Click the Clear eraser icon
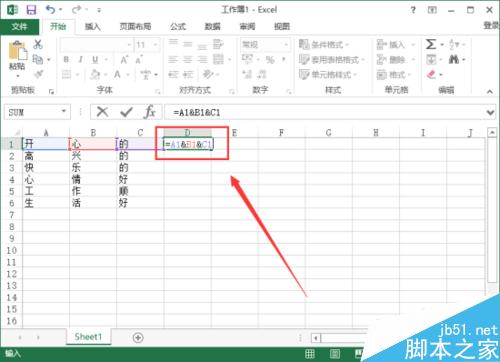Viewport: 500px width, 362px height. coord(431,74)
